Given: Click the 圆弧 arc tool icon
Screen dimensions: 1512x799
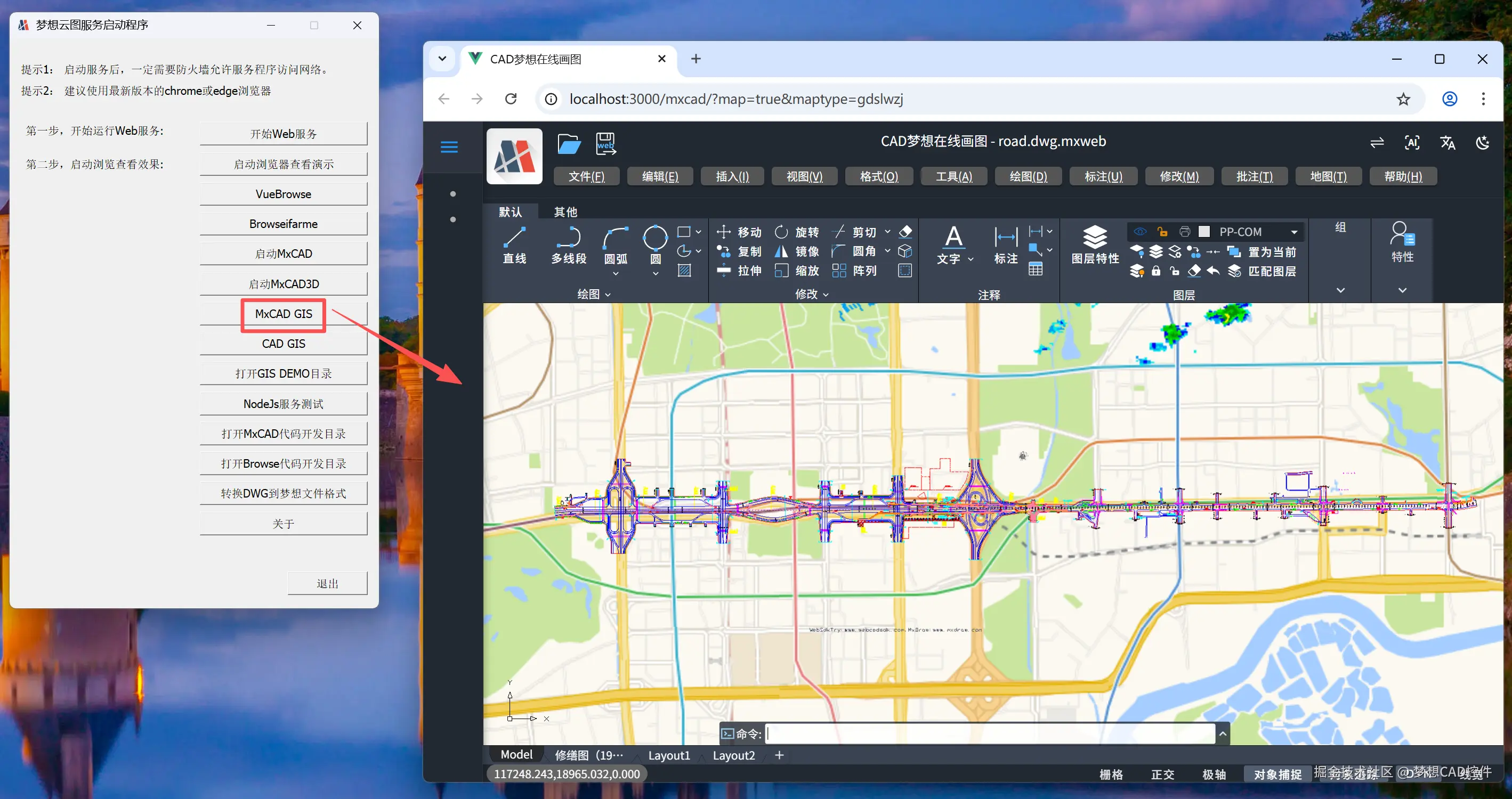Looking at the screenshot, I should coord(615,238).
